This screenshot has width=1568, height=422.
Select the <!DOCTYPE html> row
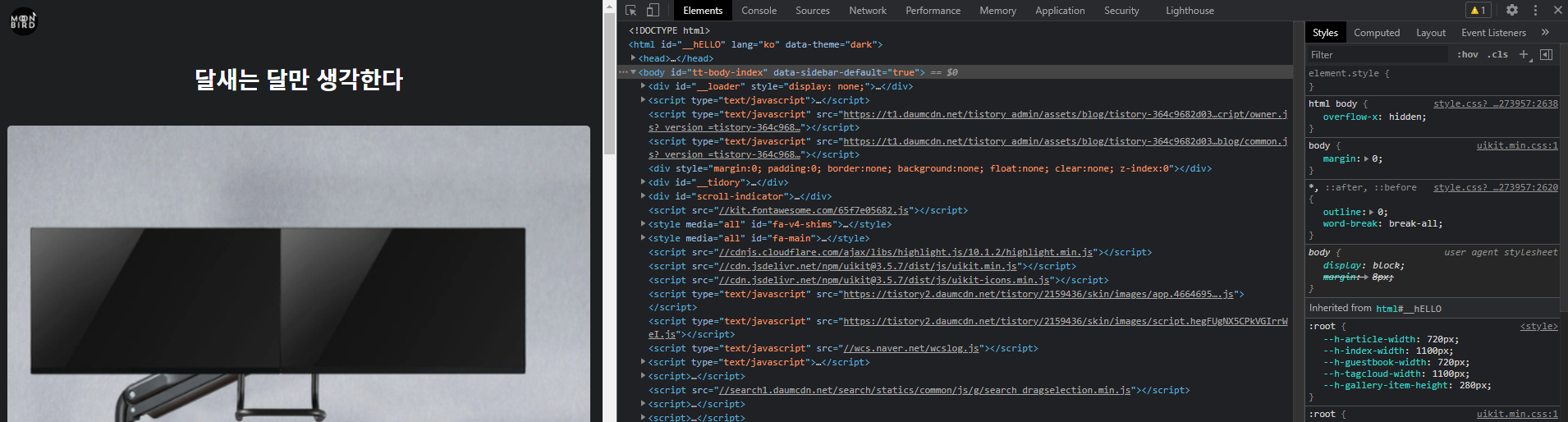pos(669,30)
